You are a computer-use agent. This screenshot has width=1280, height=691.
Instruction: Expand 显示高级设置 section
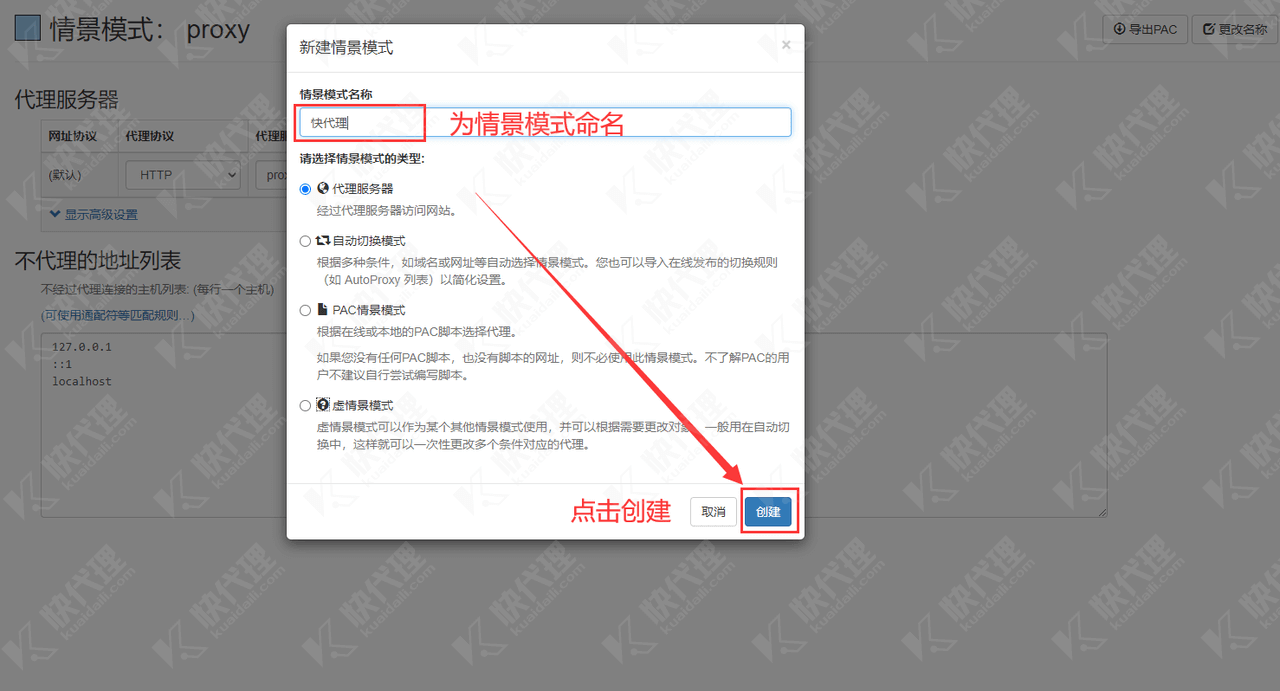tap(94, 214)
